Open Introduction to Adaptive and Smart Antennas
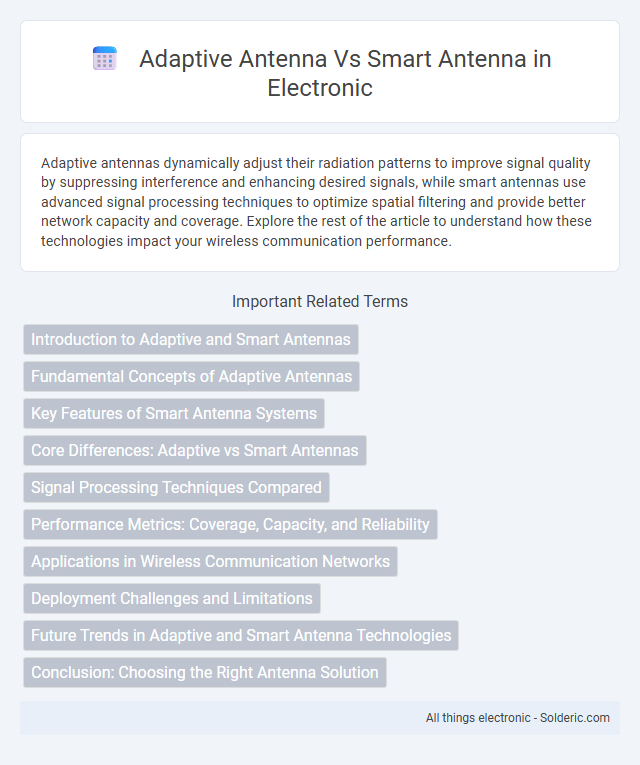Screen dimensions: 640x765 click(191, 339)
